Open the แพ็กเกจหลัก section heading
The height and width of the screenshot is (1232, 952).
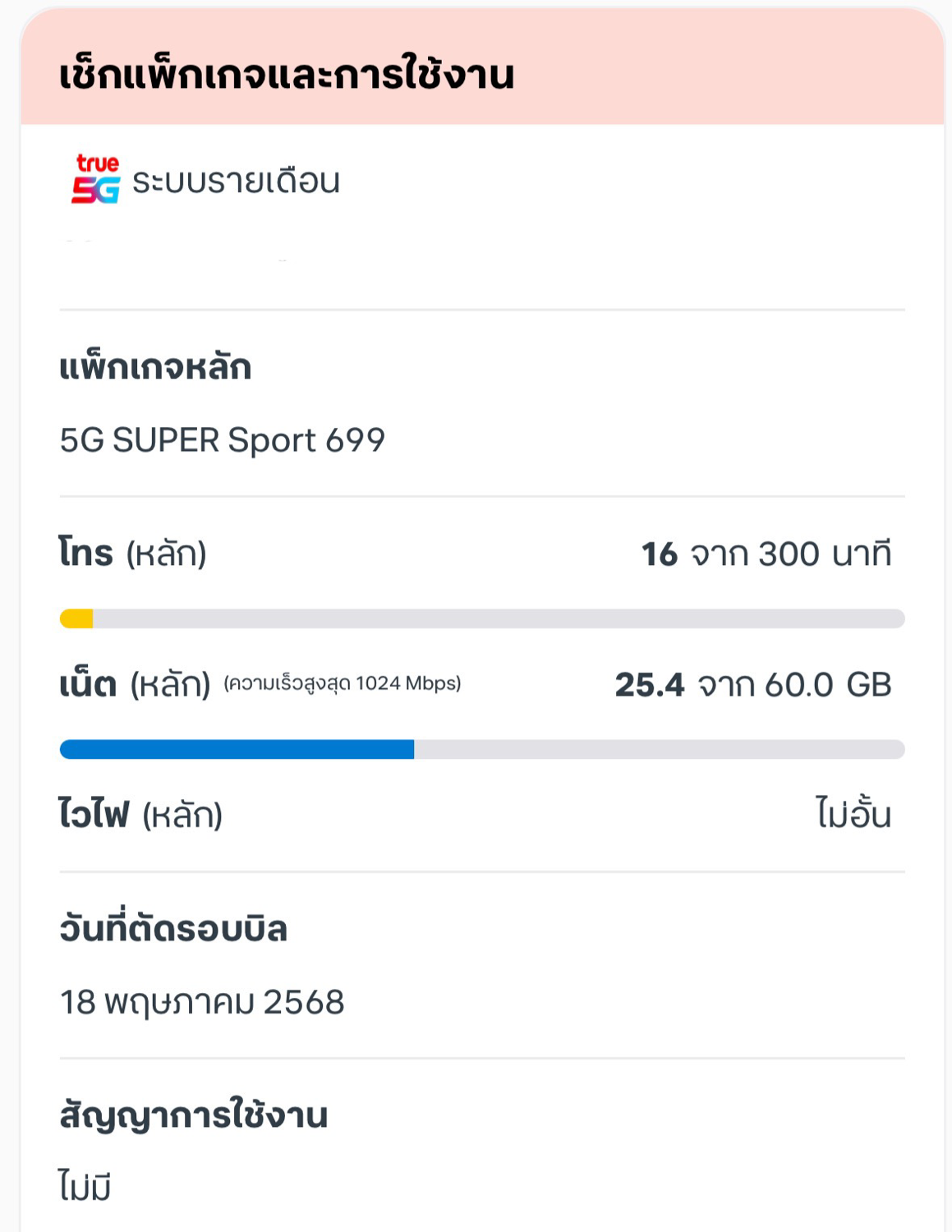point(155,365)
